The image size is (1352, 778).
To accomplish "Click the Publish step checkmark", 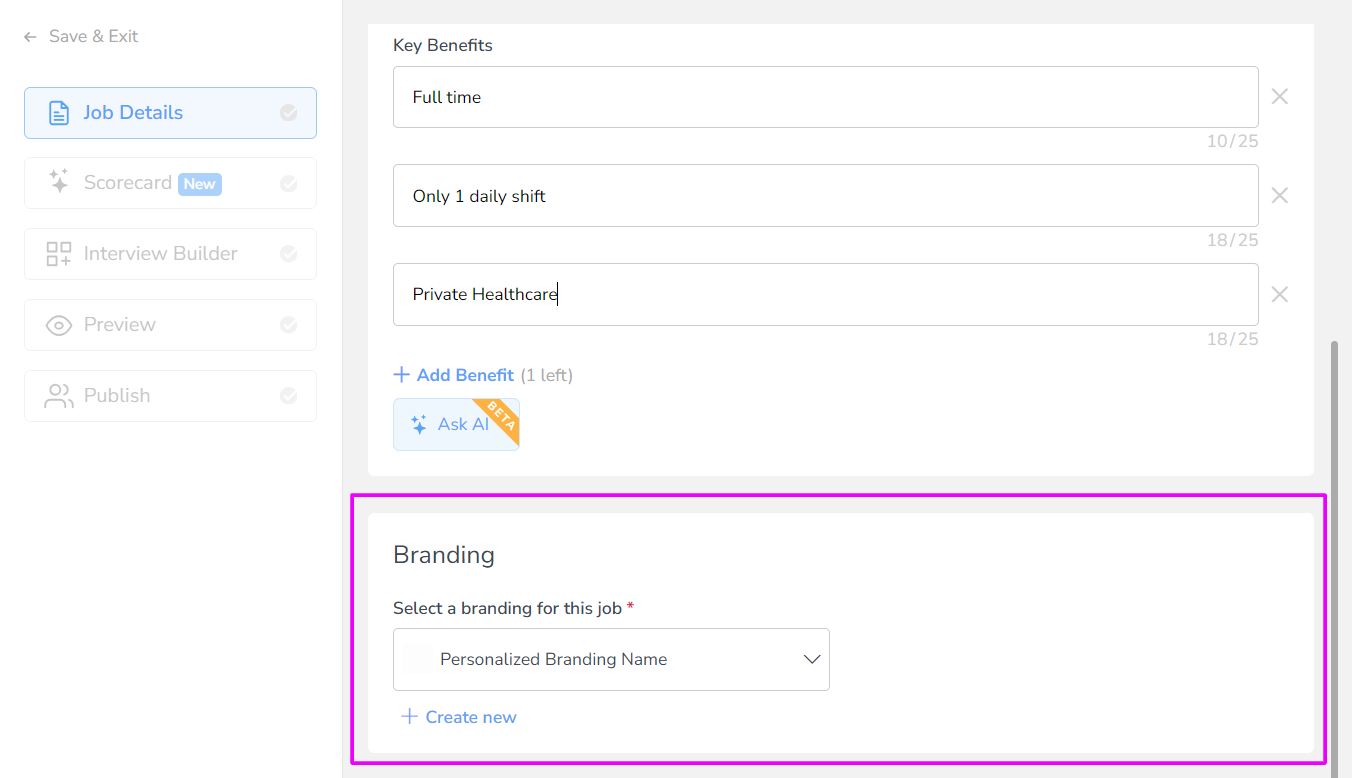I will click(x=288, y=396).
